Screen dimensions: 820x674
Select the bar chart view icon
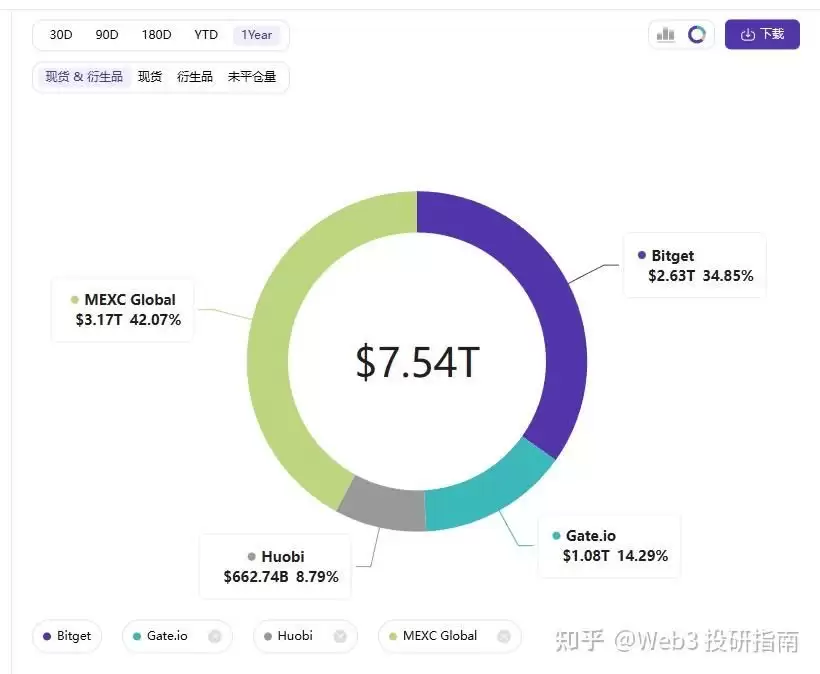point(665,33)
